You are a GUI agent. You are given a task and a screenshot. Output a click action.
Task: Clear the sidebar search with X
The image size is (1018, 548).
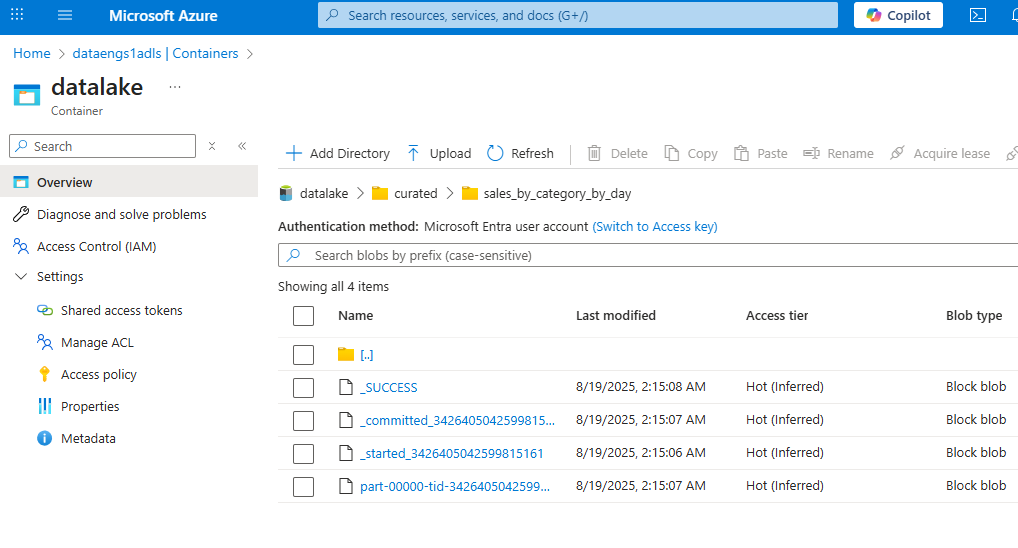pos(212,146)
